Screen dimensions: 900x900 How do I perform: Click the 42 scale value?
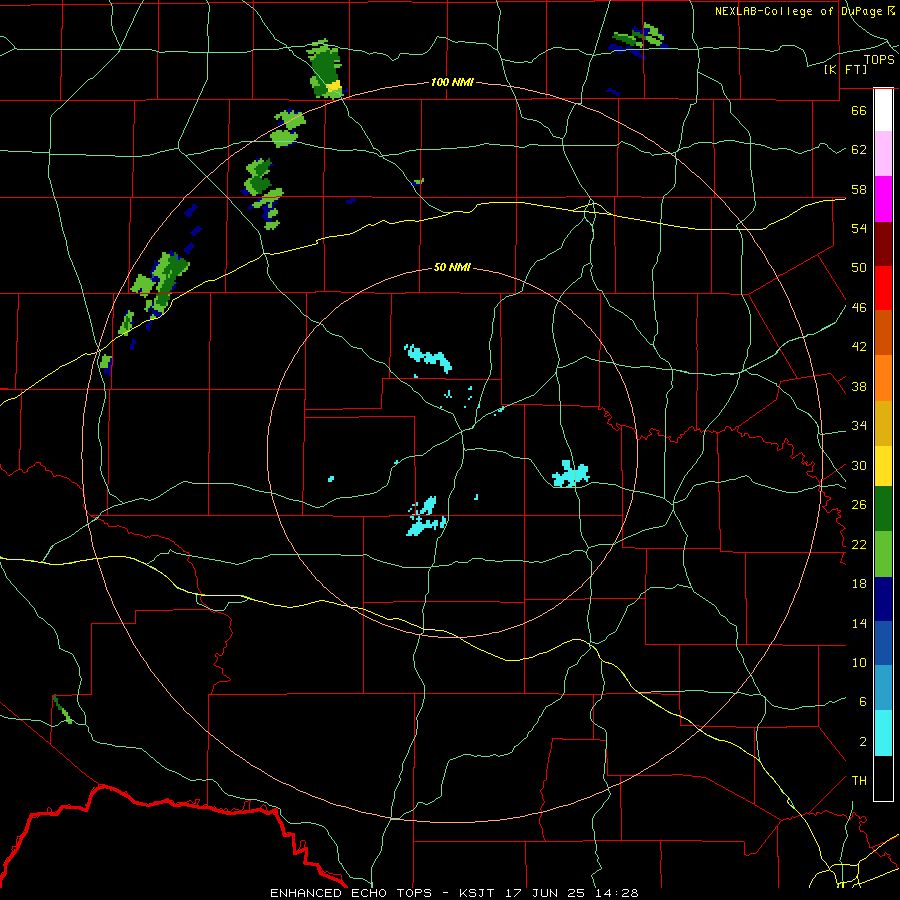click(x=859, y=347)
